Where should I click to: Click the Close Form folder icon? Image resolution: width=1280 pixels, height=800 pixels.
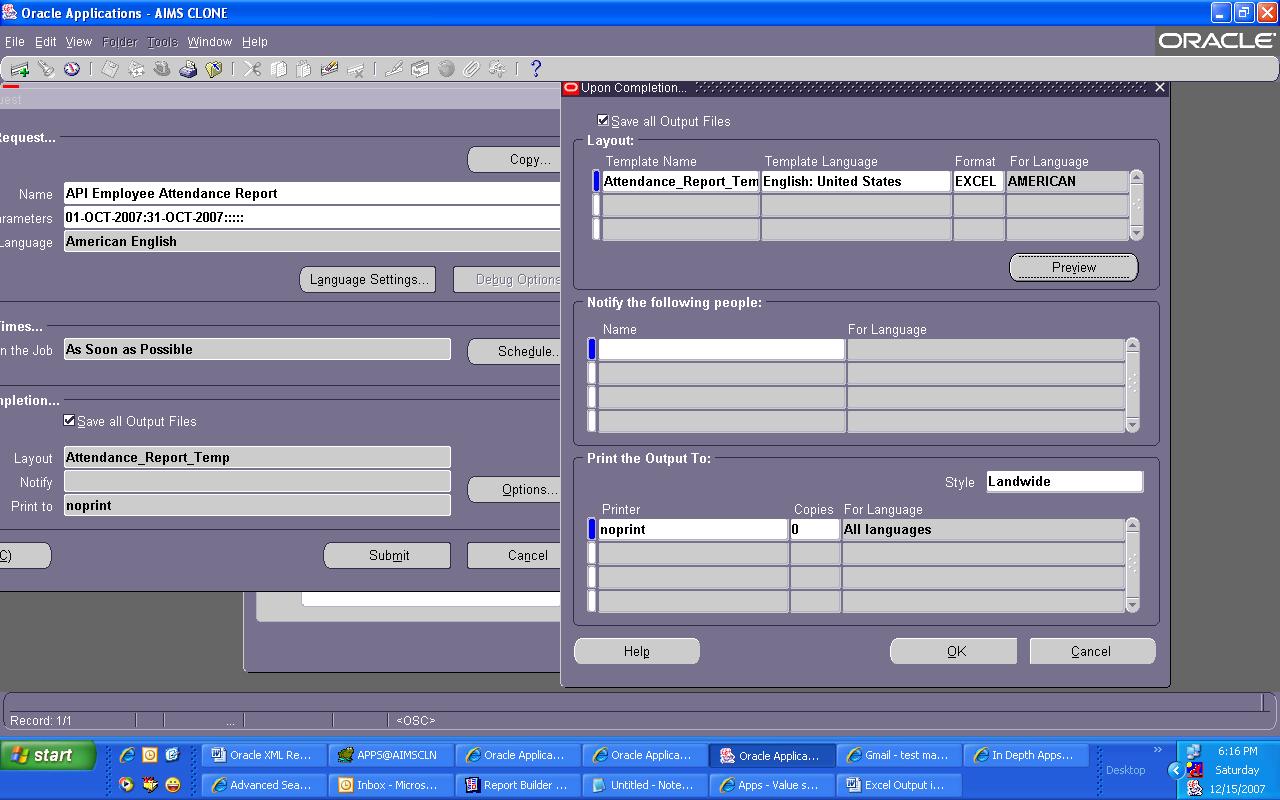click(214, 69)
